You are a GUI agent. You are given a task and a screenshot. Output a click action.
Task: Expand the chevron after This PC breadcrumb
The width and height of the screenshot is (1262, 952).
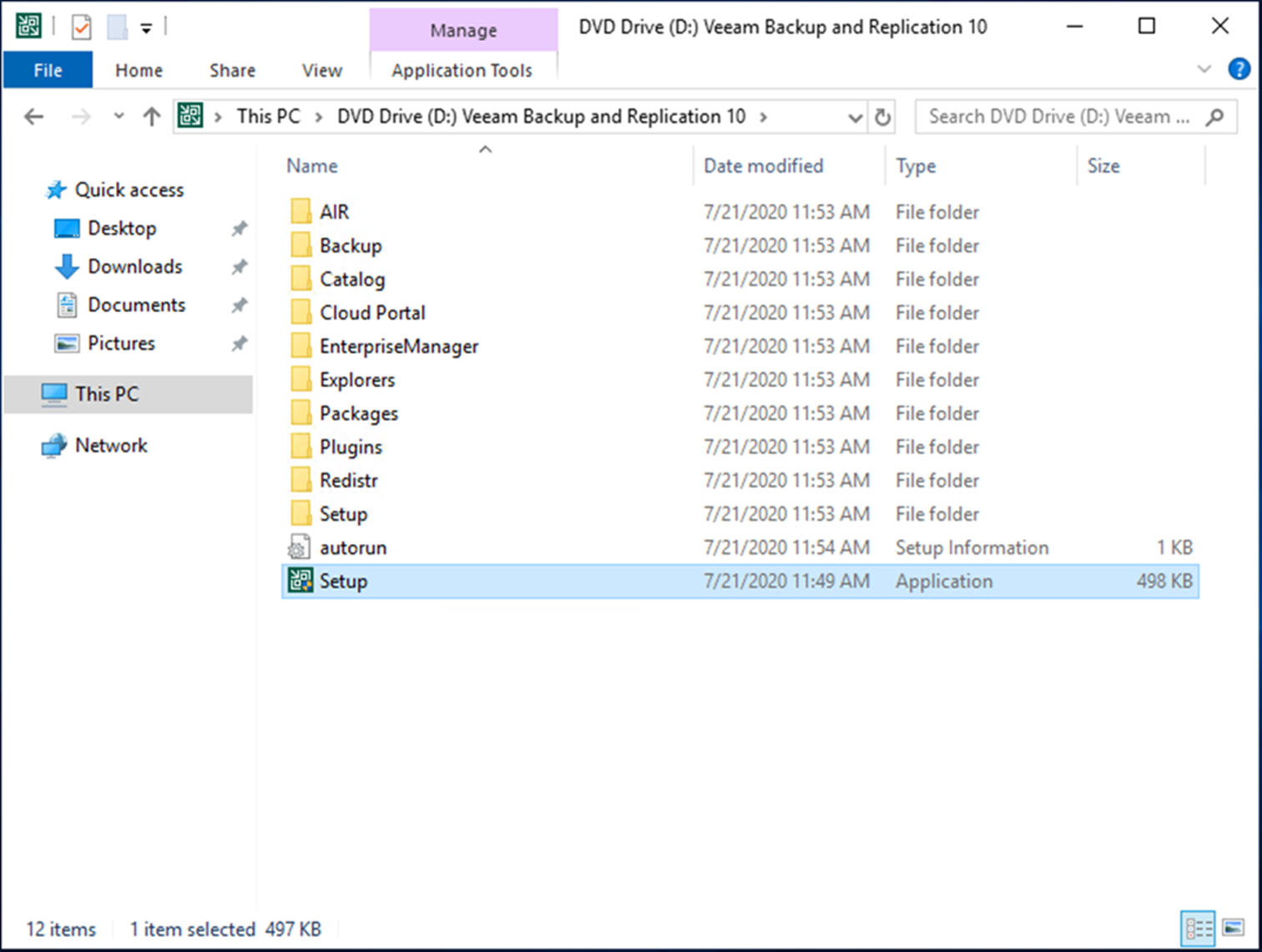319,117
